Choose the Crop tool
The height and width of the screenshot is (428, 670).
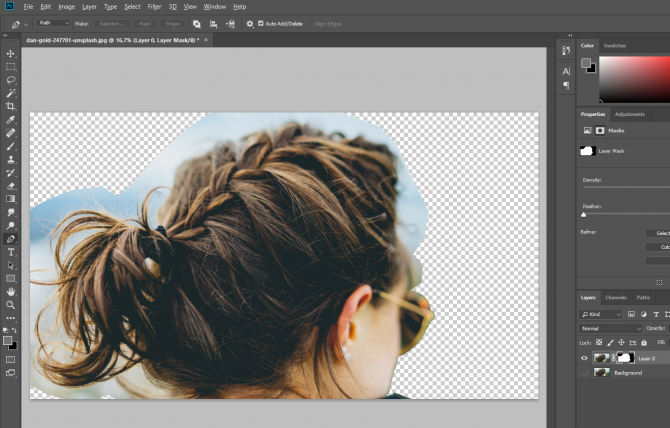point(11,106)
